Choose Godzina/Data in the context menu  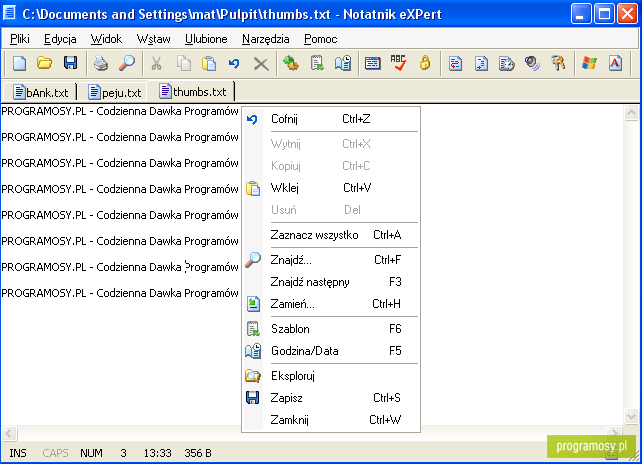click(331, 351)
